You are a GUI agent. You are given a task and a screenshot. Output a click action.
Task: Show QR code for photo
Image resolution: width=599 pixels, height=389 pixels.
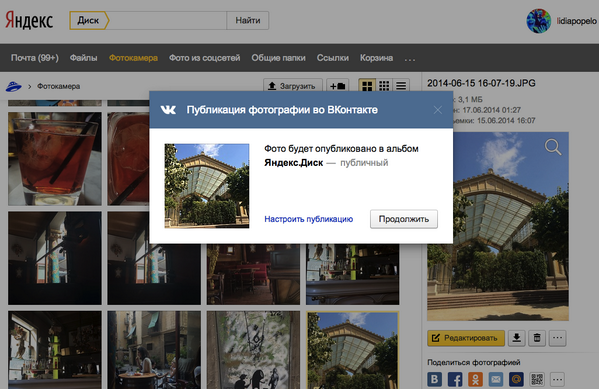click(537, 379)
